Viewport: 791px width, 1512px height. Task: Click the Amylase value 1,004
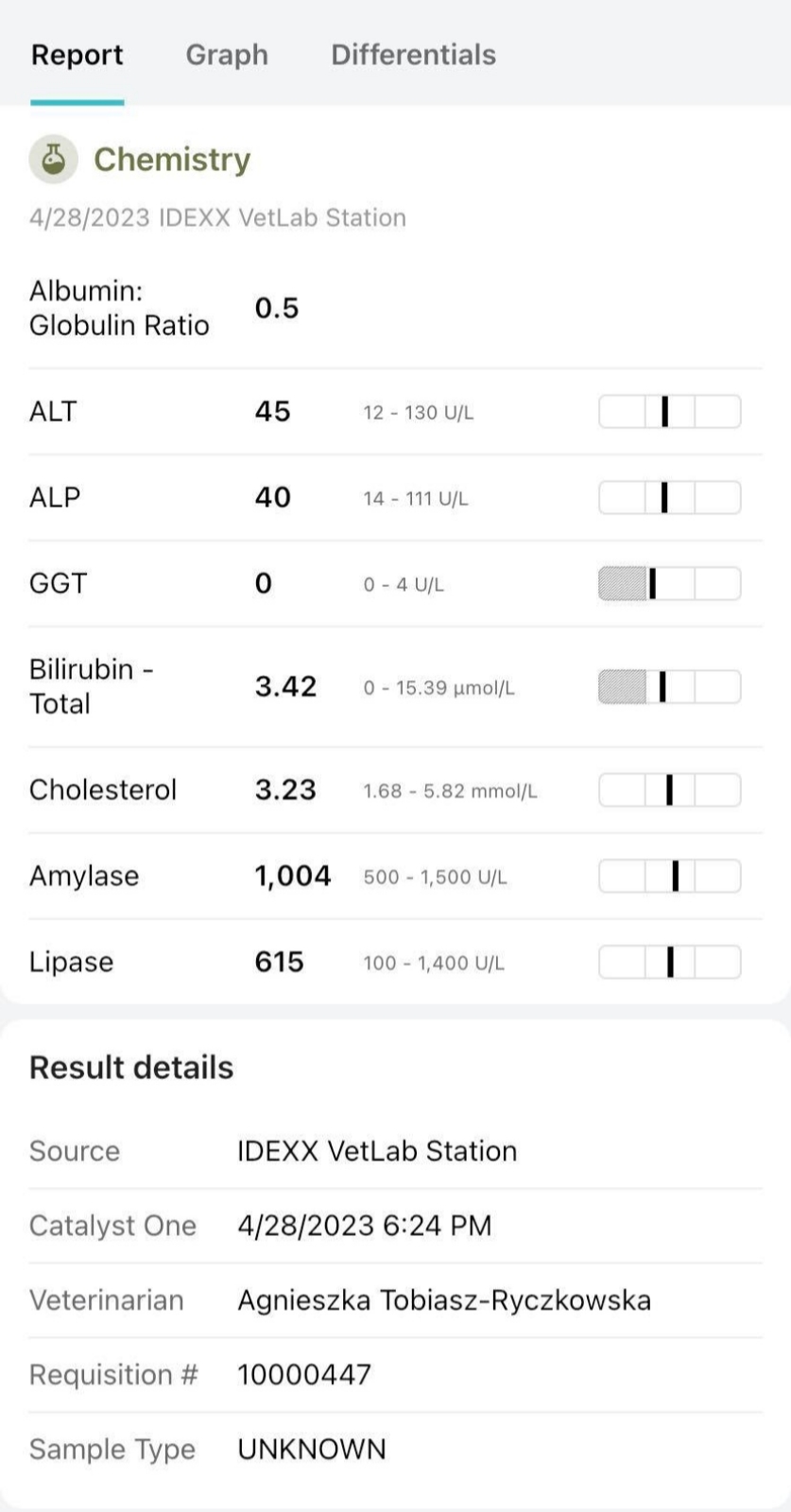click(293, 876)
